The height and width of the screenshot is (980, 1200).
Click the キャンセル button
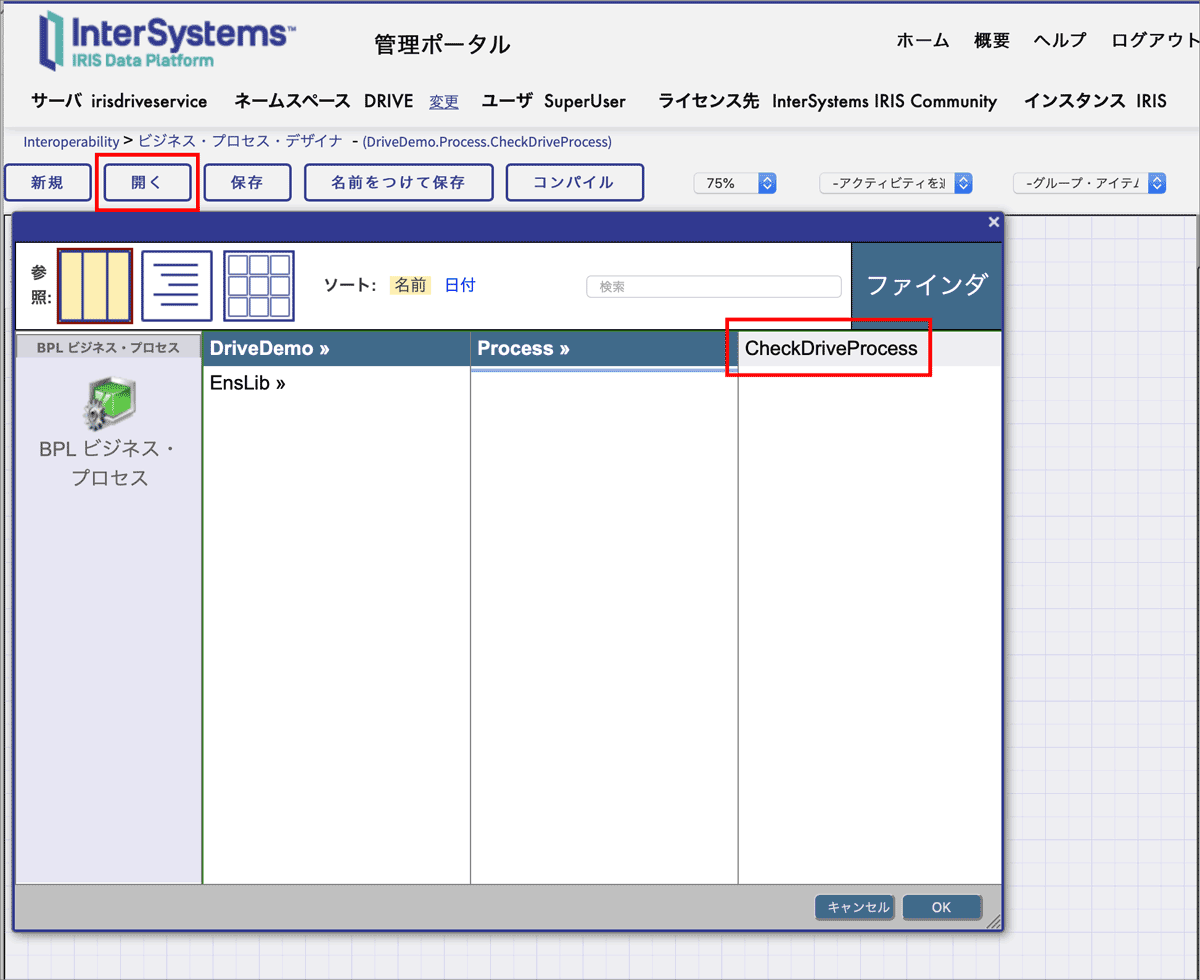click(x=856, y=907)
